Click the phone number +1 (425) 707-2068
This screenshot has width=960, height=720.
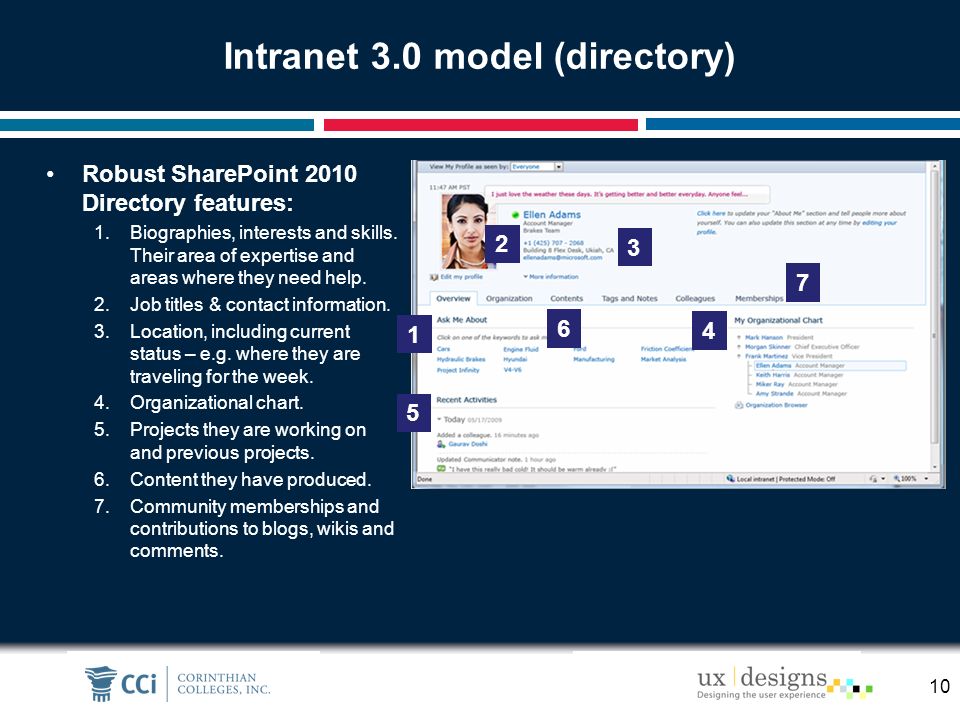point(553,243)
